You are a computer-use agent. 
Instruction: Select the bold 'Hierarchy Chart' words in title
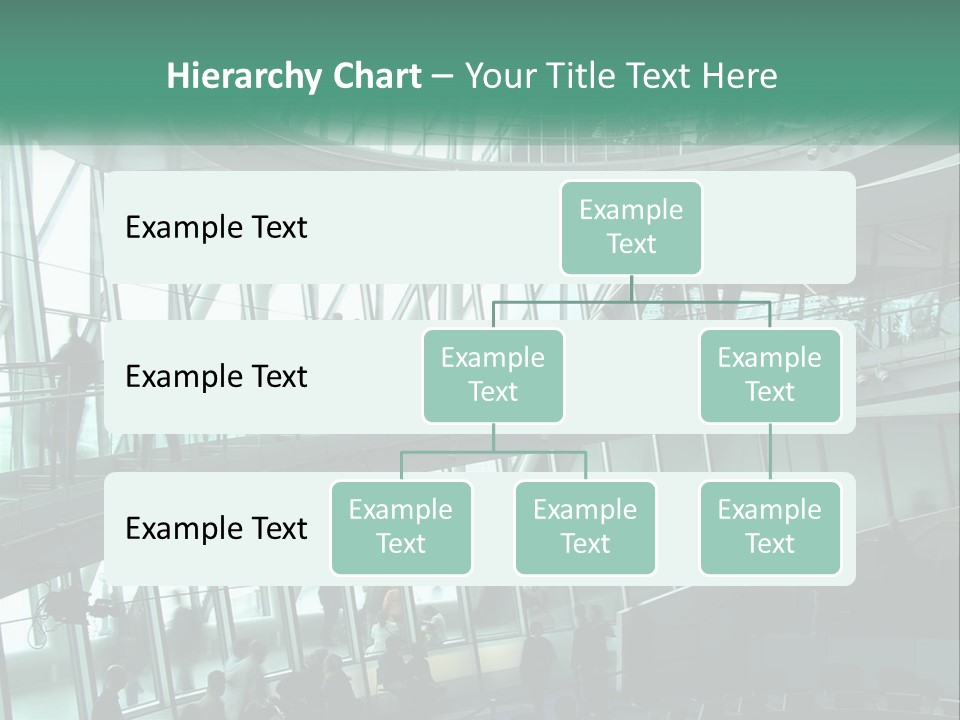[x=294, y=76]
